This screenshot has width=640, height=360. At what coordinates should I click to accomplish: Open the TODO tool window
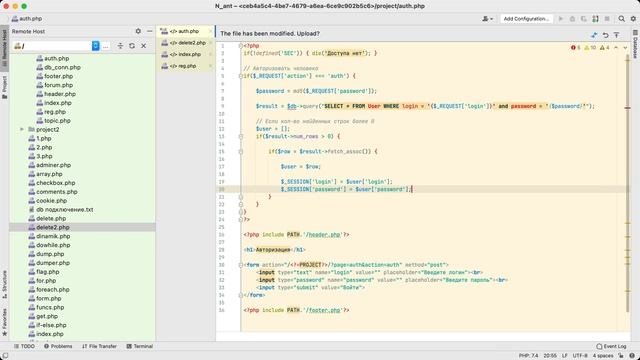click(24, 346)
